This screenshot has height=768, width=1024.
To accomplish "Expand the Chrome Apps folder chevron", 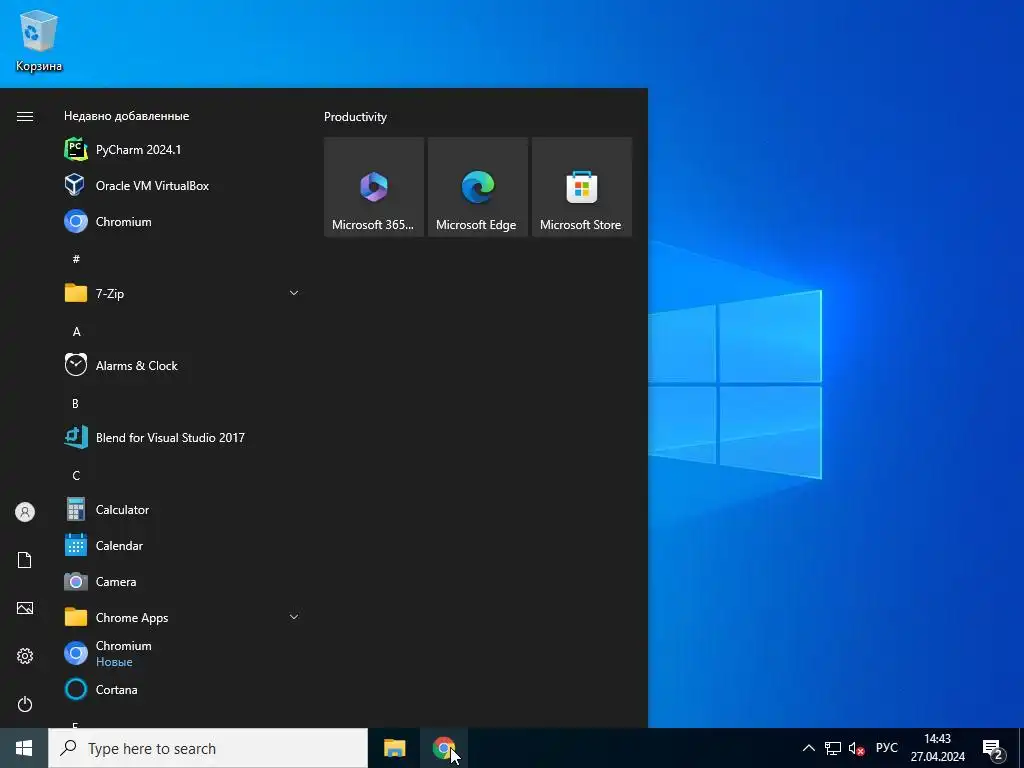I will [294, 617].
